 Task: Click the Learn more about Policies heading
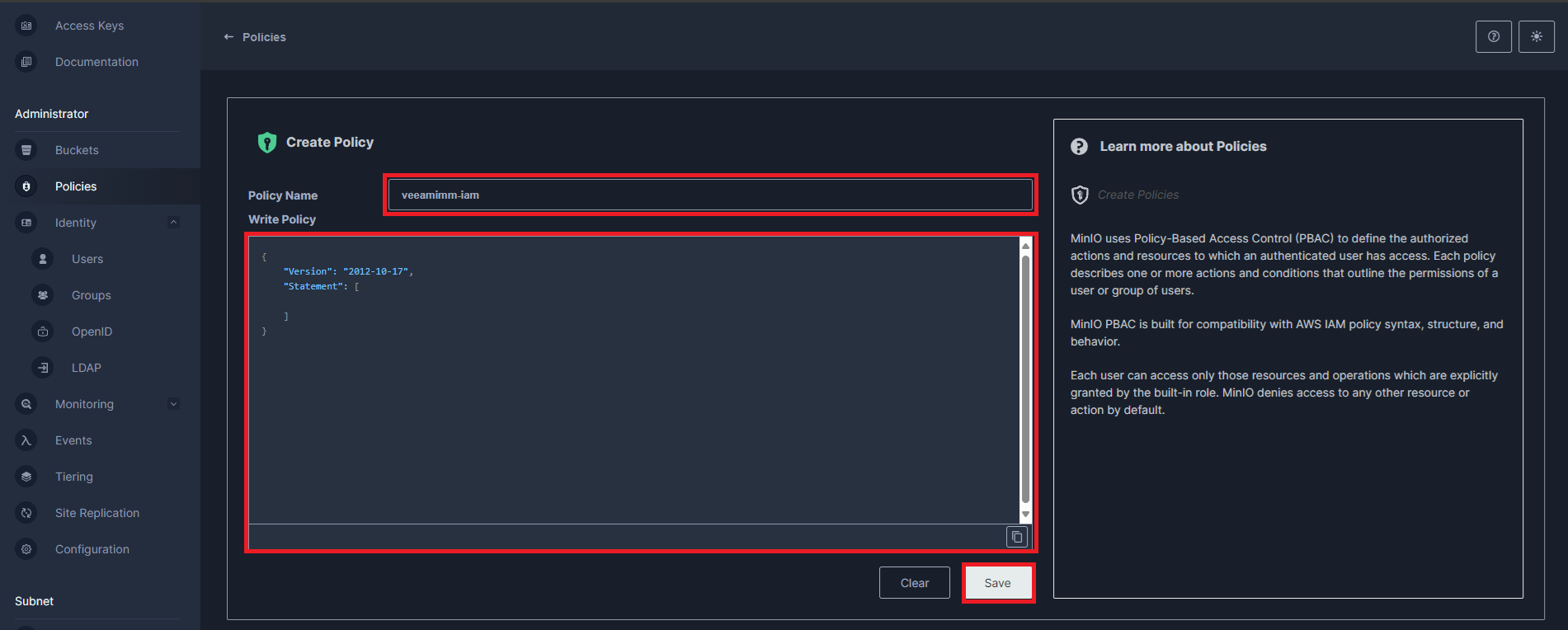(1183, 147)
